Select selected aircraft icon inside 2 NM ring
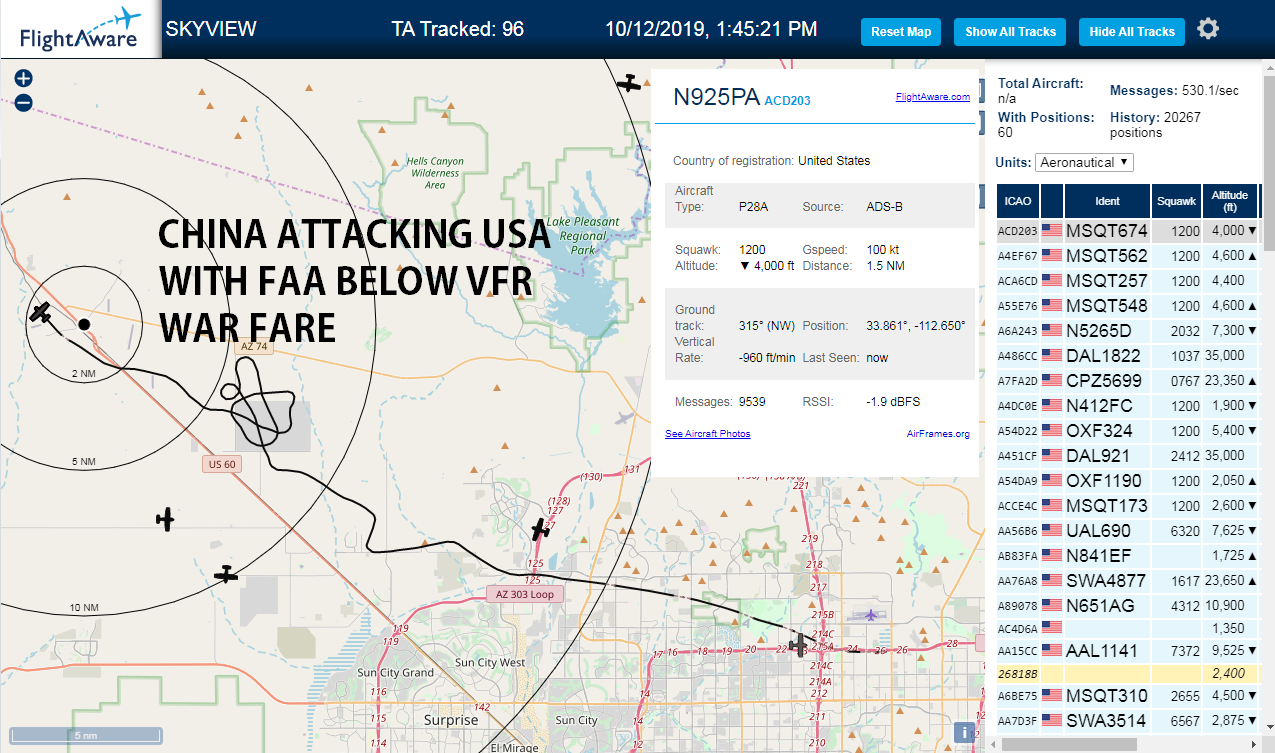The width and height of the screenshot is (1275, 753). tap(41, 313)
